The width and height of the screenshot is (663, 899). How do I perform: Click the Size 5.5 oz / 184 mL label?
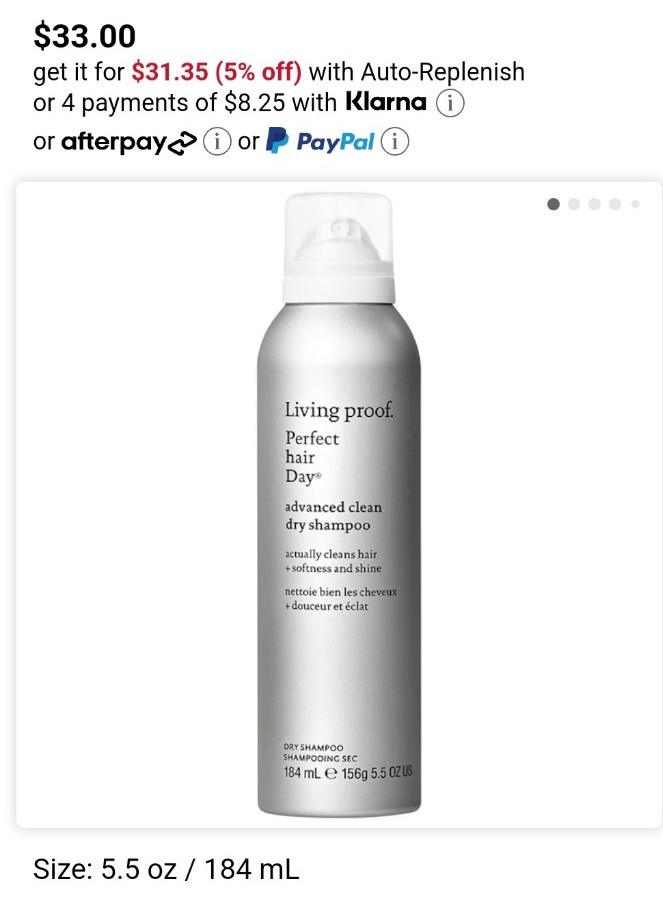166,869
